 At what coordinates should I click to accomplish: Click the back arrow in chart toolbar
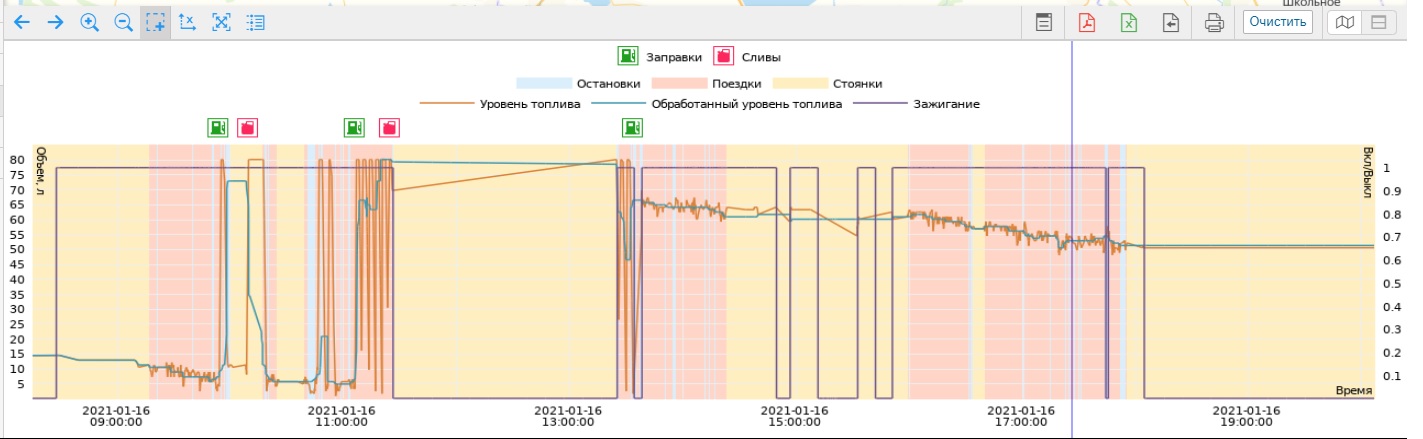click(22, 22)
